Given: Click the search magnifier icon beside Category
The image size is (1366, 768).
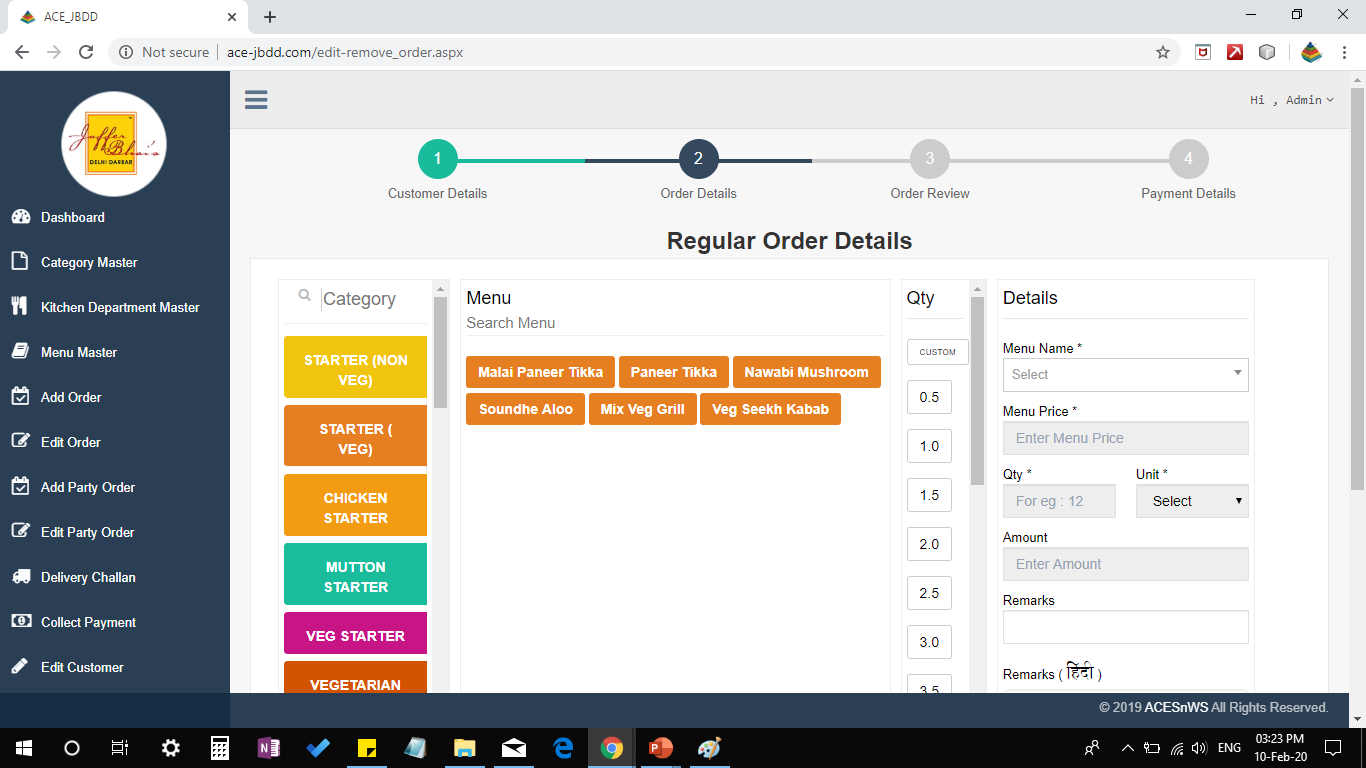Looking at the screenshot, I should pos(304,296).
